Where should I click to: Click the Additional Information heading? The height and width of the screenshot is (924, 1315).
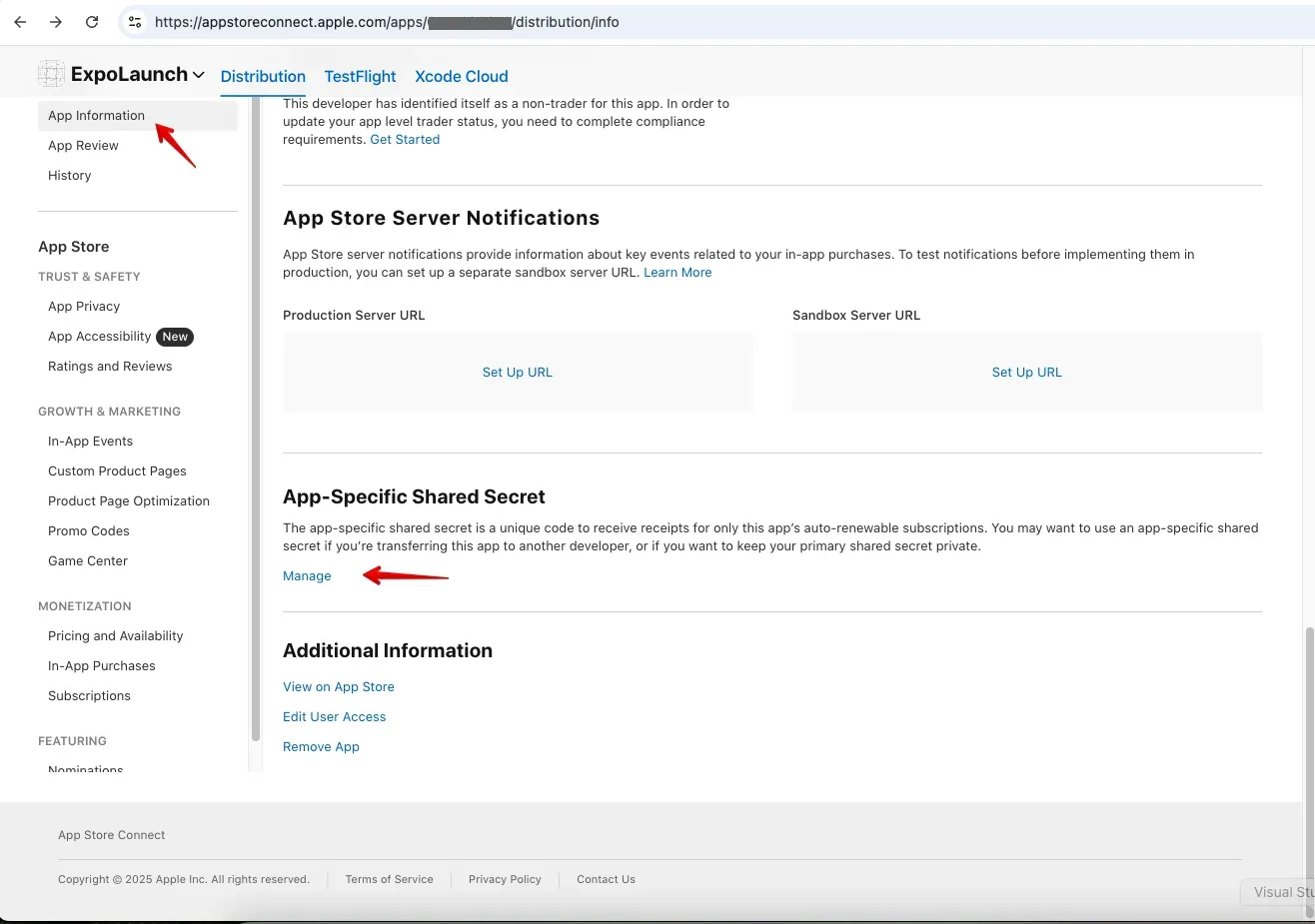(x=388, y=651)
